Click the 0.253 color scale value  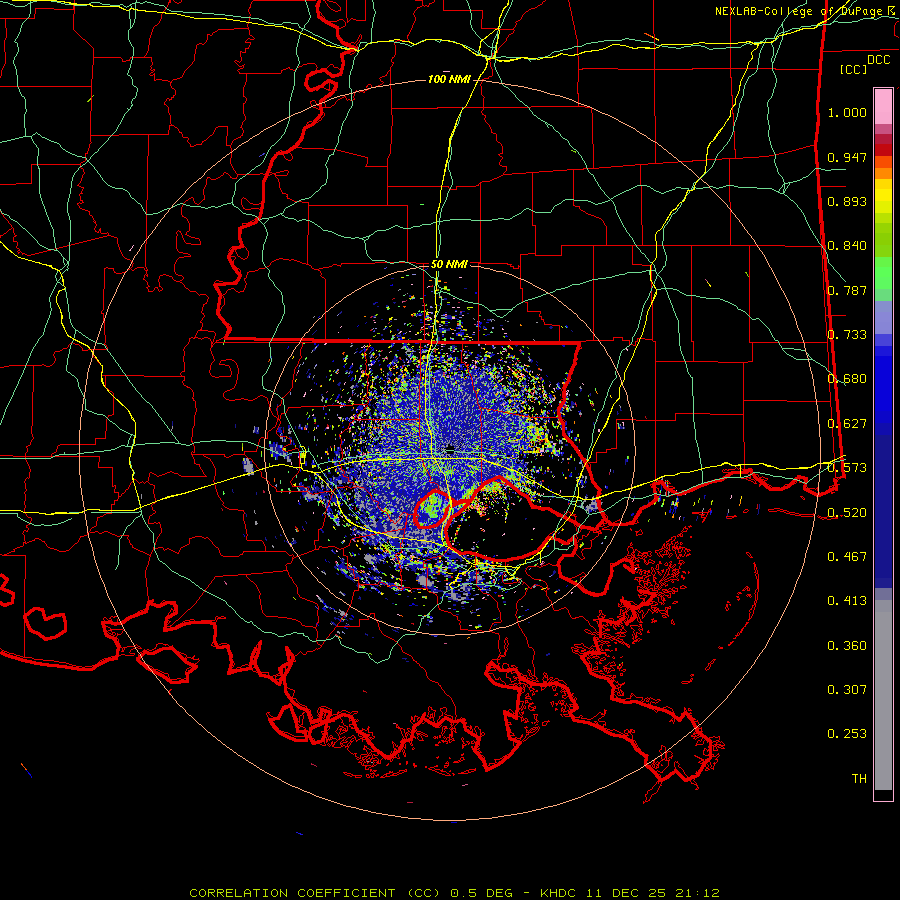pos(847,734)
